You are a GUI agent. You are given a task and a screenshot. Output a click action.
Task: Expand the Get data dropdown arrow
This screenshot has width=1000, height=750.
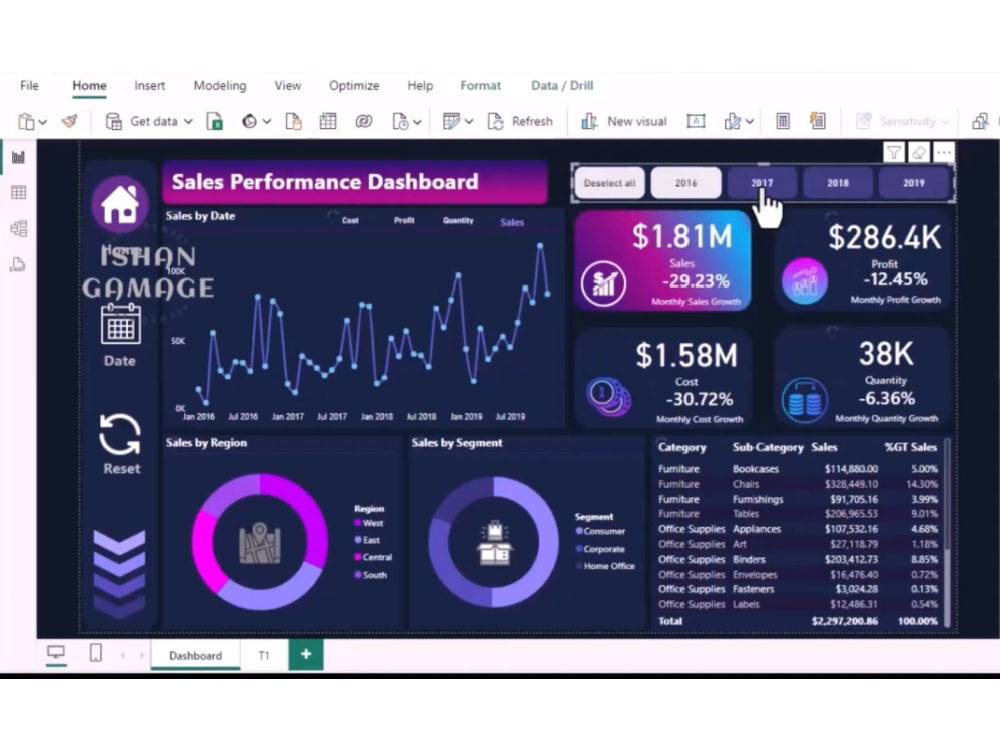(x=188, y=122)
